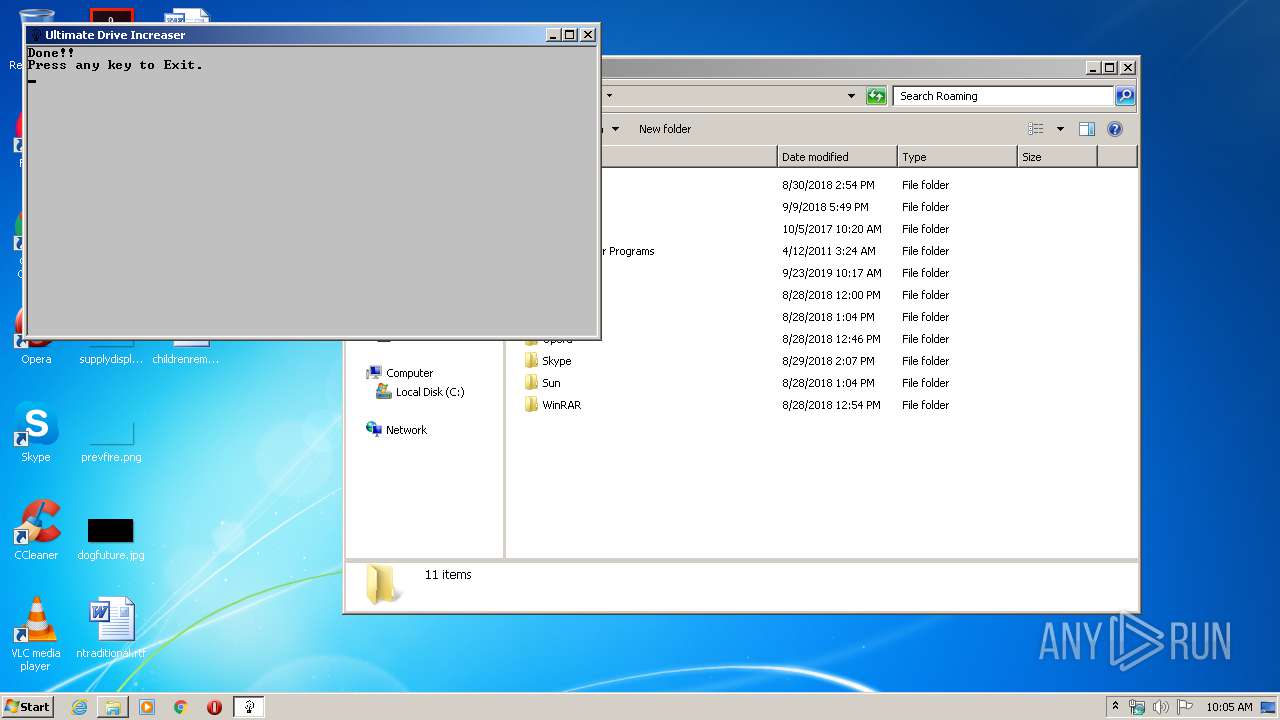
Task: Select the ntraditional.rtf desktop document
Action: [111, 629]
